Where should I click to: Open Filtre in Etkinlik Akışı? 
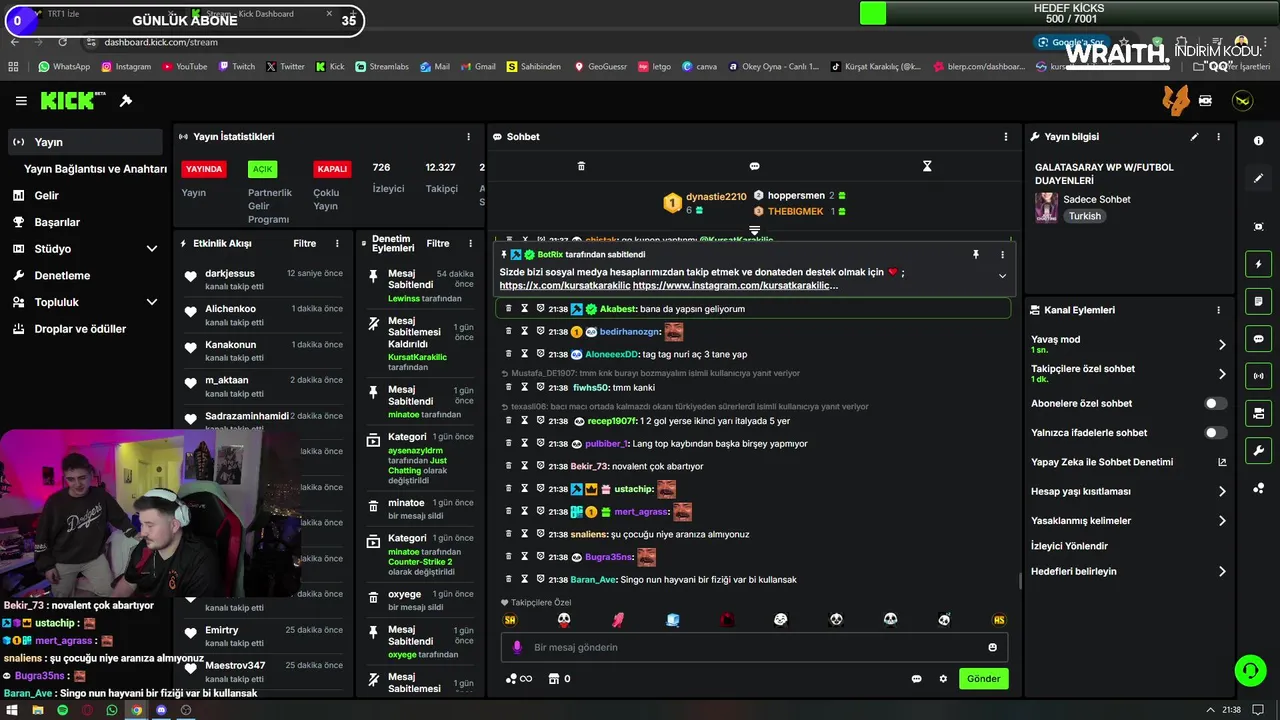(304, 243)
